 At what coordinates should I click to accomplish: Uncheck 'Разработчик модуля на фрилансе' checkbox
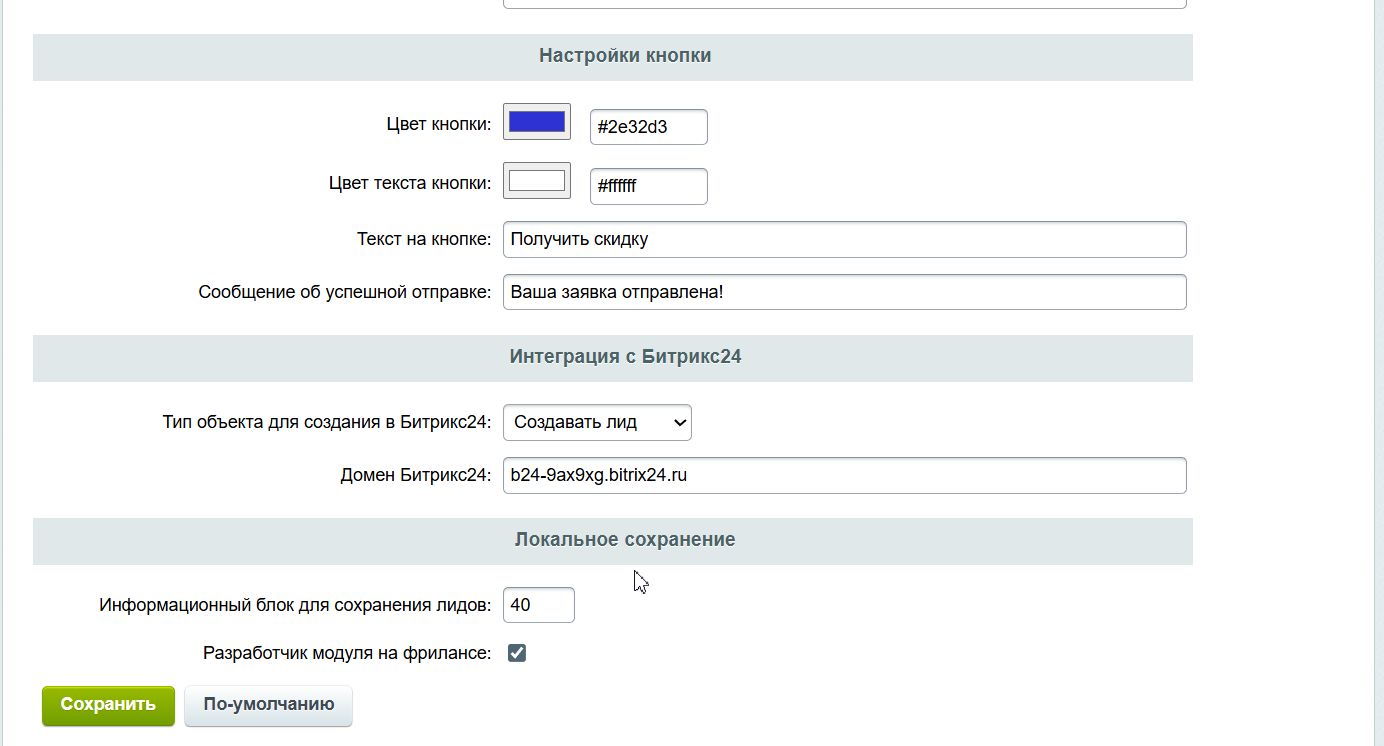[517, 653]
